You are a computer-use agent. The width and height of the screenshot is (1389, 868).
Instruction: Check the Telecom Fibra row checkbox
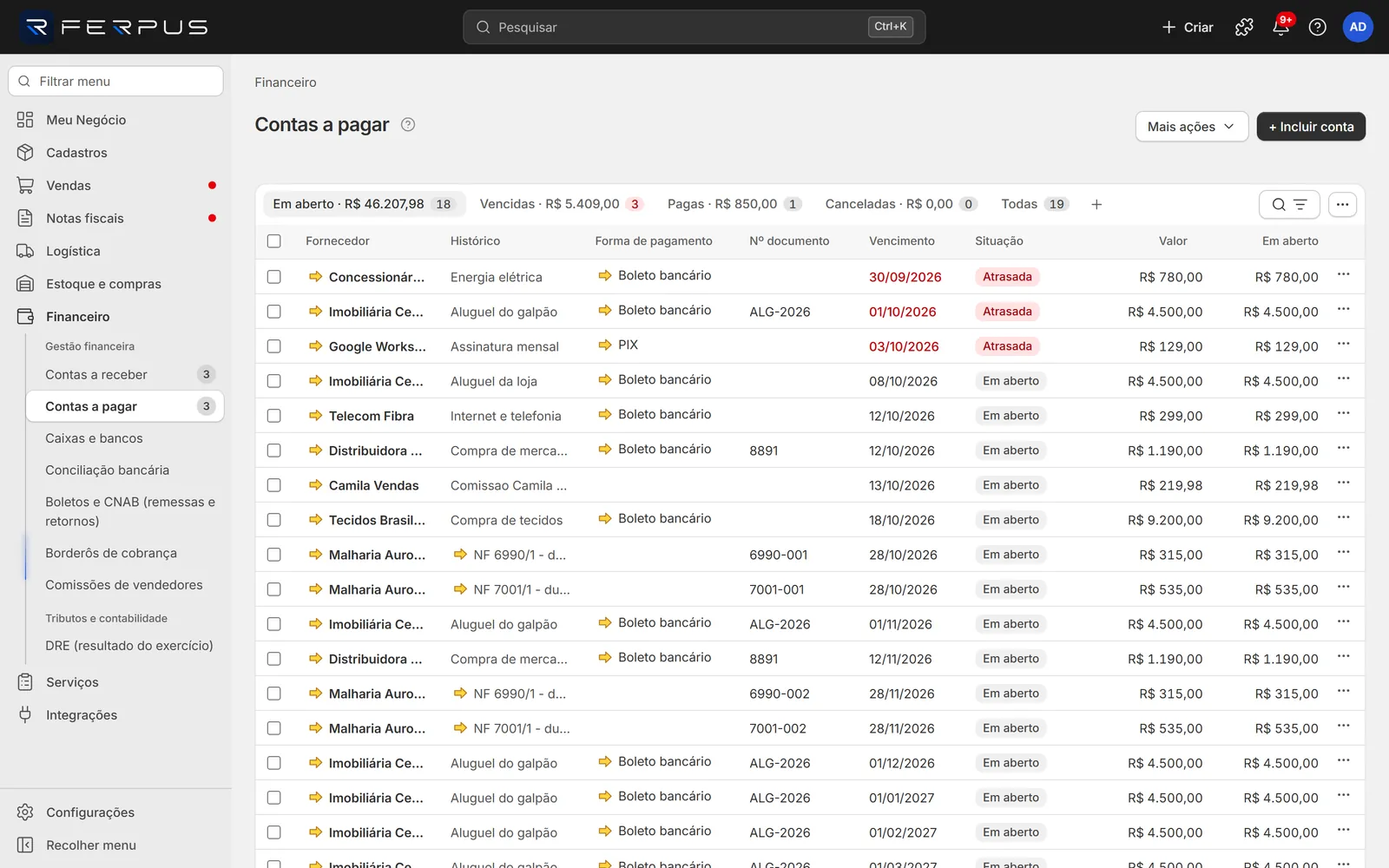click(x=274, y=416)
